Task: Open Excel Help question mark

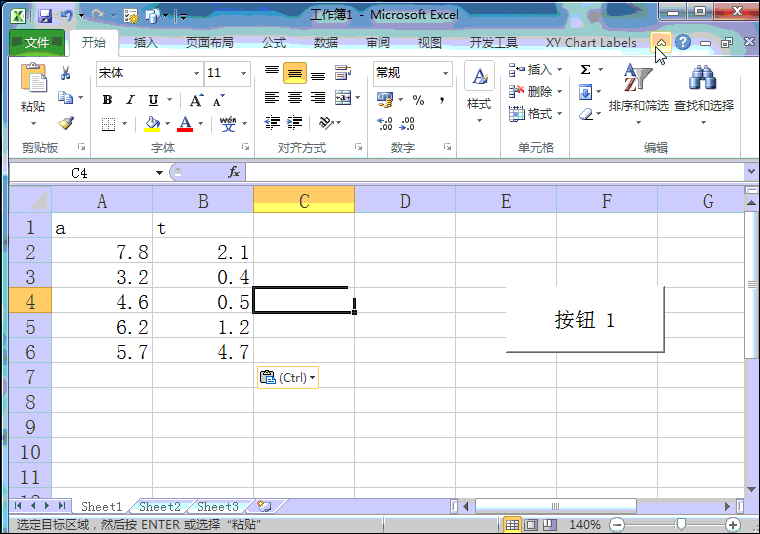Action: 682,43
